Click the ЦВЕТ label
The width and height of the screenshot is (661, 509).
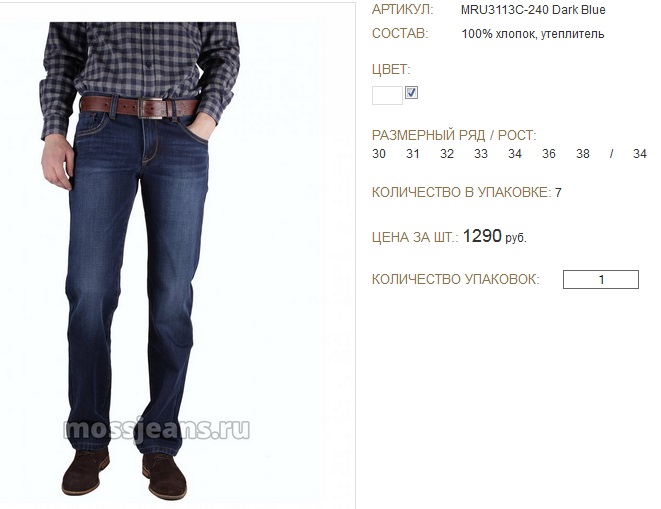click(x=391, y=69)
